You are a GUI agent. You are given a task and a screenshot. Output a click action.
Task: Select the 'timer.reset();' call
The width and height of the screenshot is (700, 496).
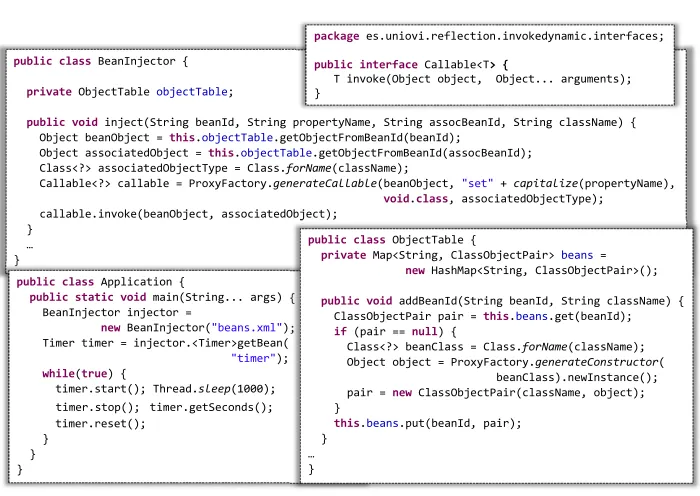click(x=100, y=424)
